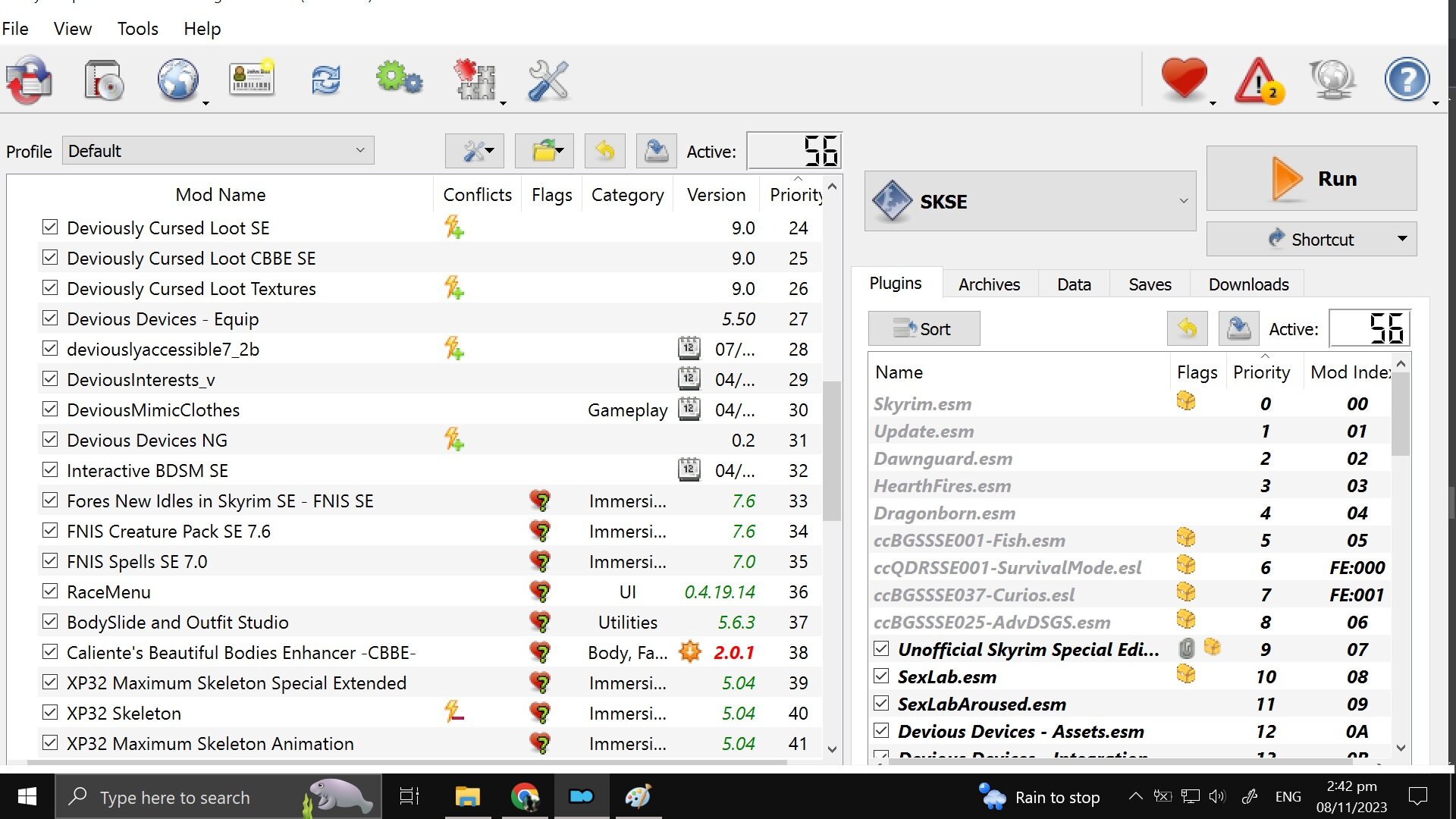Open the View menu

click(73, 29)
